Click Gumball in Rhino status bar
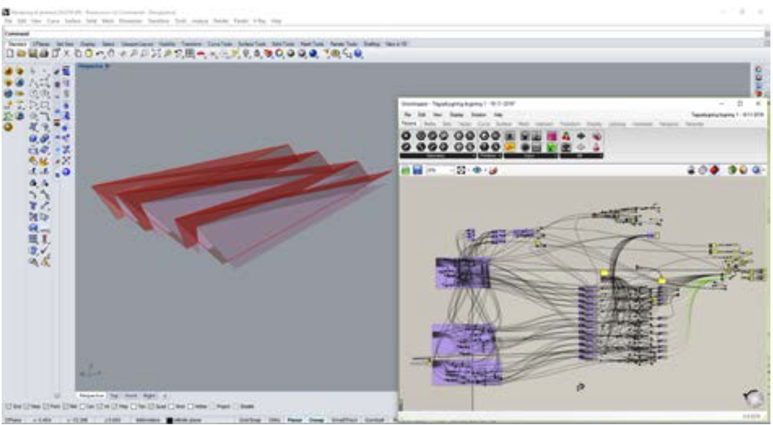Viewport: 773px width, 425px height. coord(373,420)
